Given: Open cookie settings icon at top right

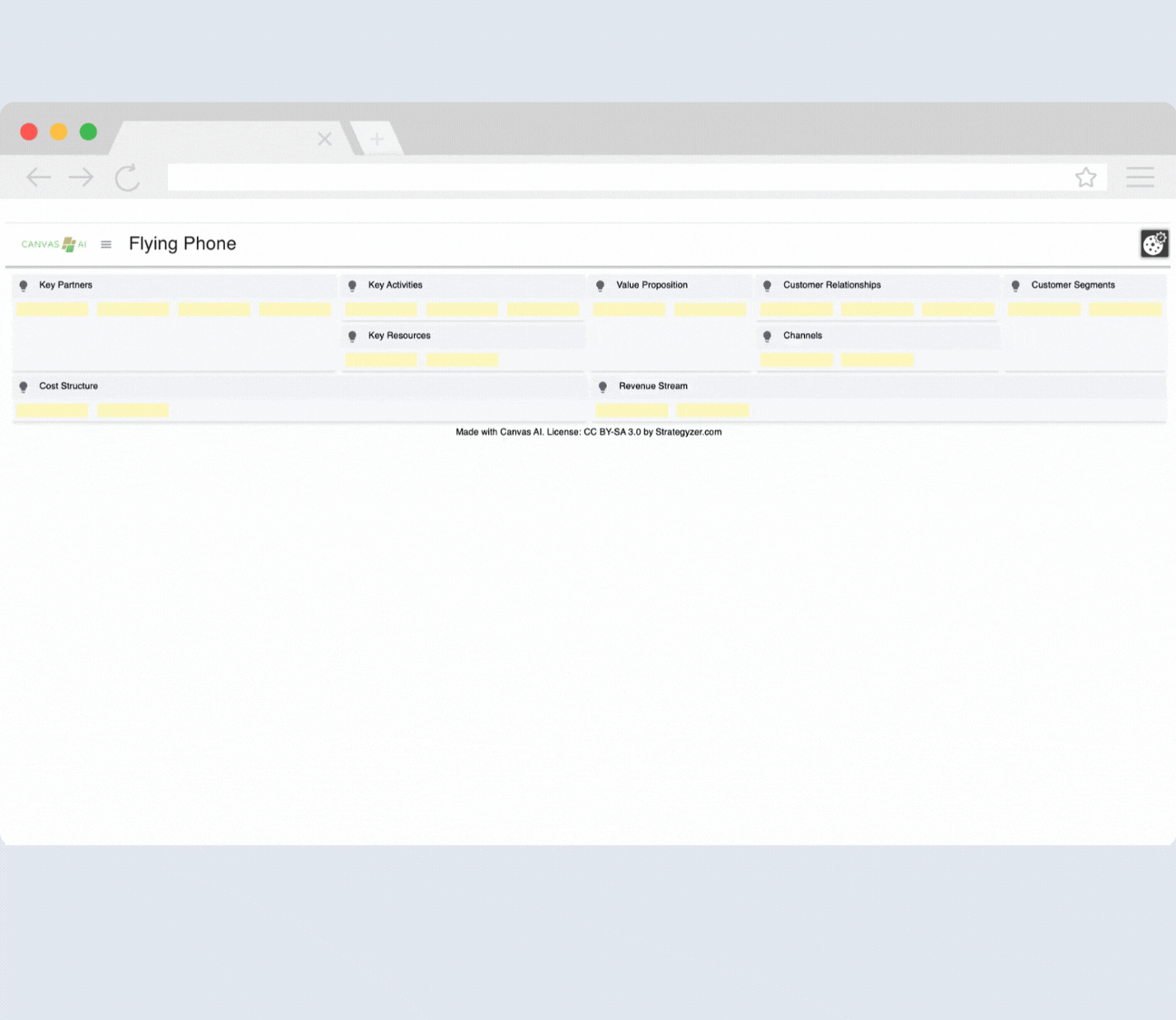Looking at the screenshot, I should coord(1153,243).
